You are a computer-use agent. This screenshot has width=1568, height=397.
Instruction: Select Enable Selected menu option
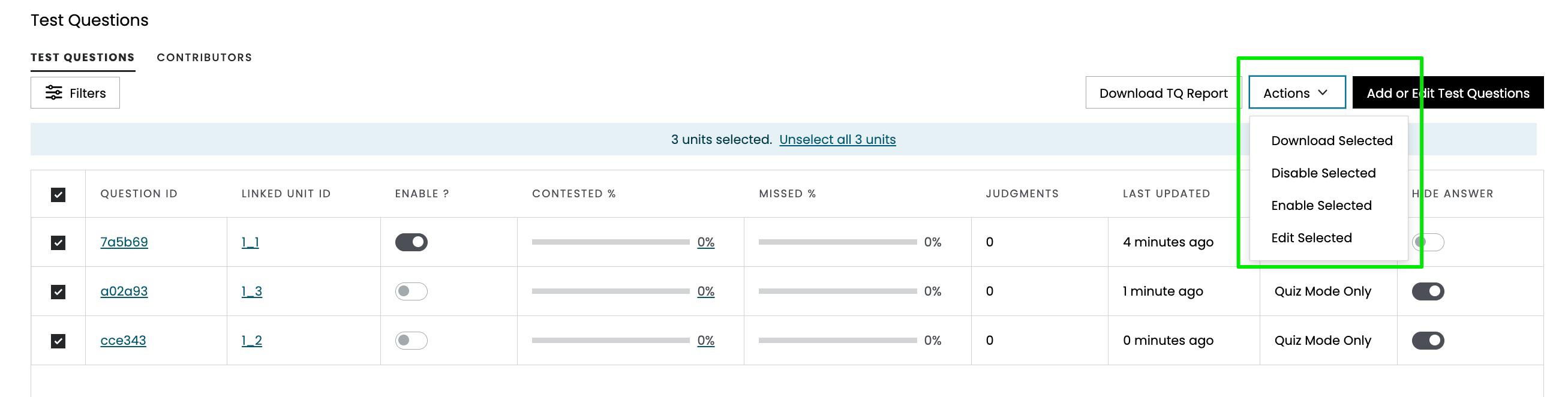pos(1321,205)
